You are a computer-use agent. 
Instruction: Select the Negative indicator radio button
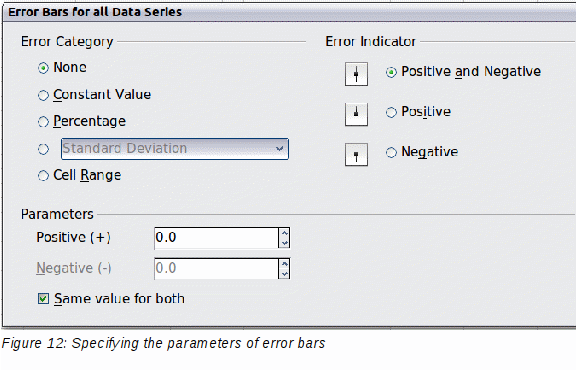[391, 152]
